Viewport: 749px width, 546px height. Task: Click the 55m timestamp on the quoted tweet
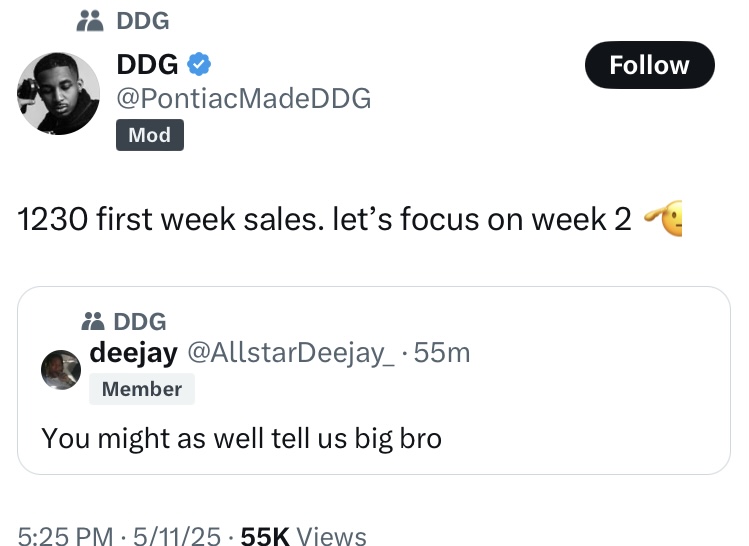click(x=443, y=352)
